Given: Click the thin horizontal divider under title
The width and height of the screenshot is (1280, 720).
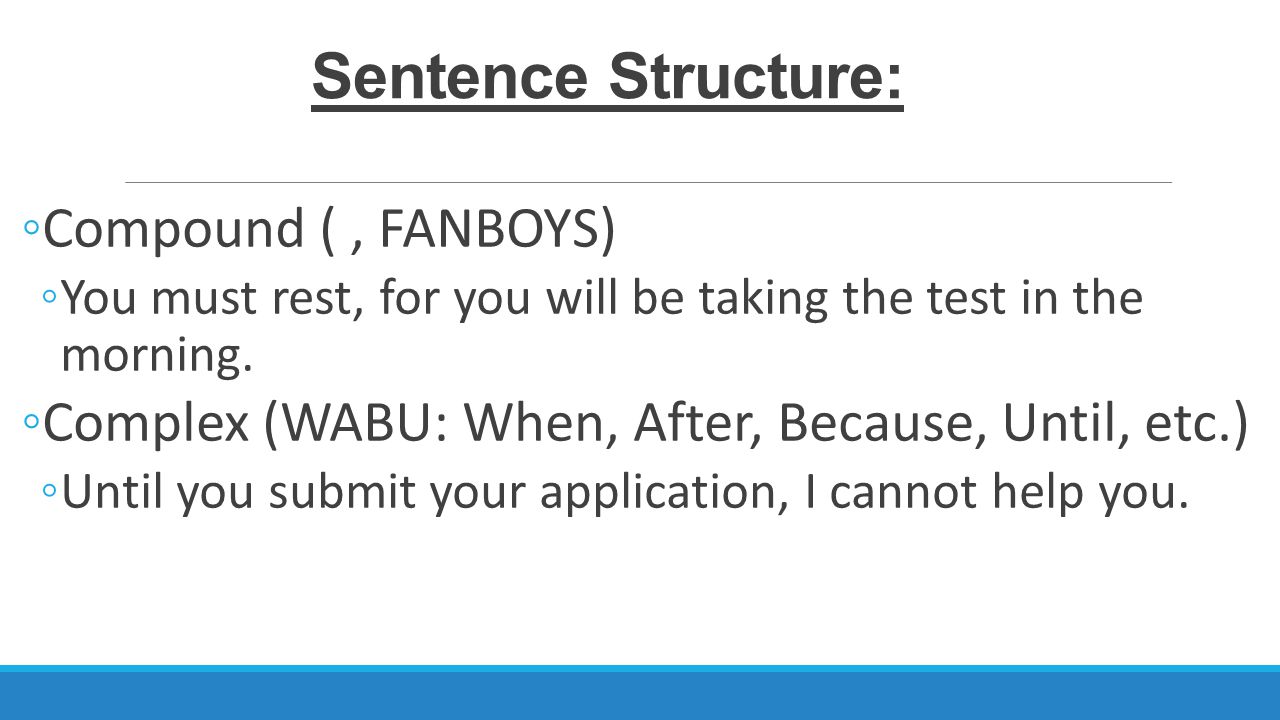Looking at the screenshot, I should pyautogui.click(x=648, y=182).
